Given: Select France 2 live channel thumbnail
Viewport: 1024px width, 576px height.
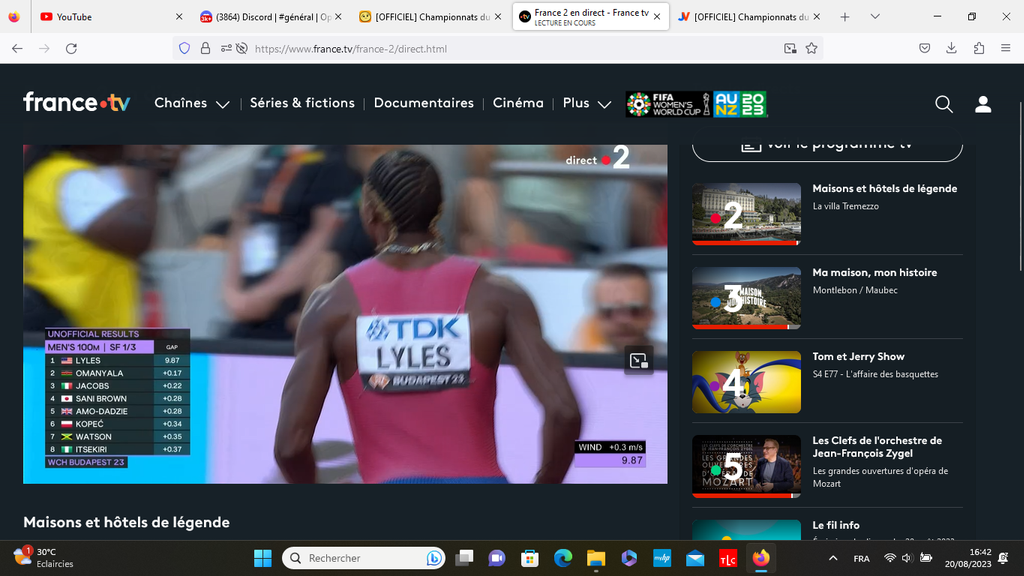Looking at the screenshot, I should (746, 214).
